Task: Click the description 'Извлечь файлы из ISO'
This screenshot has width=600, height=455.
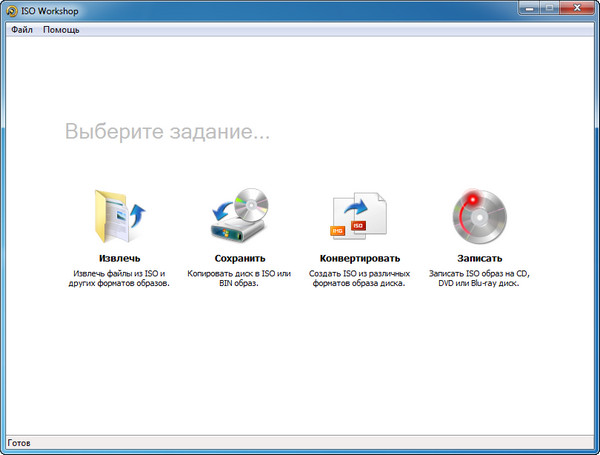Action: (x=119, y=277)
